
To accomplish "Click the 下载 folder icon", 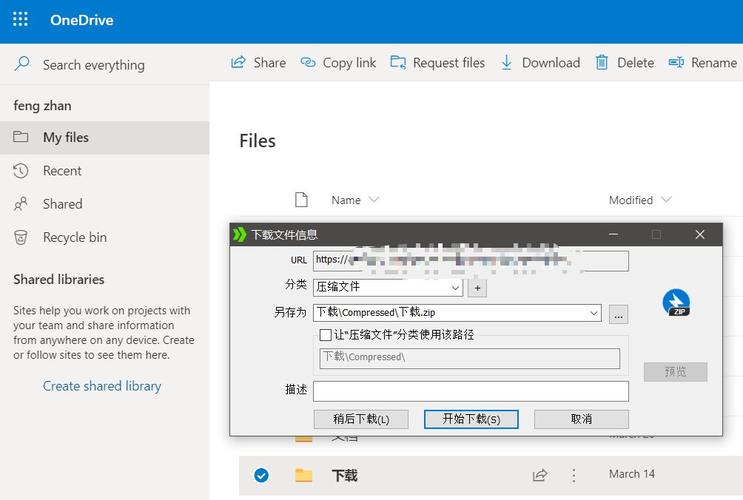I will [303, 475].
